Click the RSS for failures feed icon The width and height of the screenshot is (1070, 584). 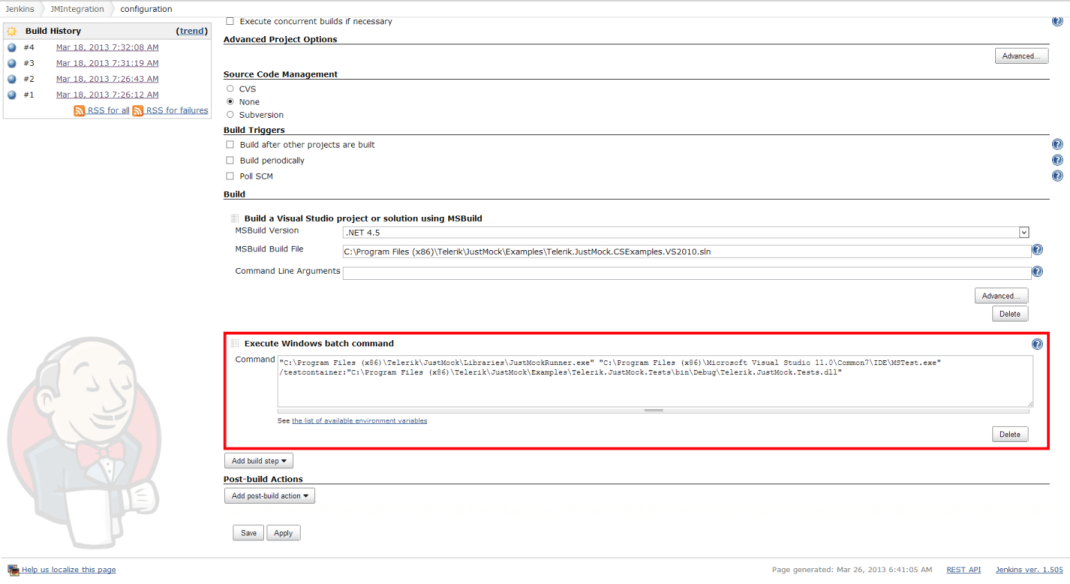(x=139, y=110)
